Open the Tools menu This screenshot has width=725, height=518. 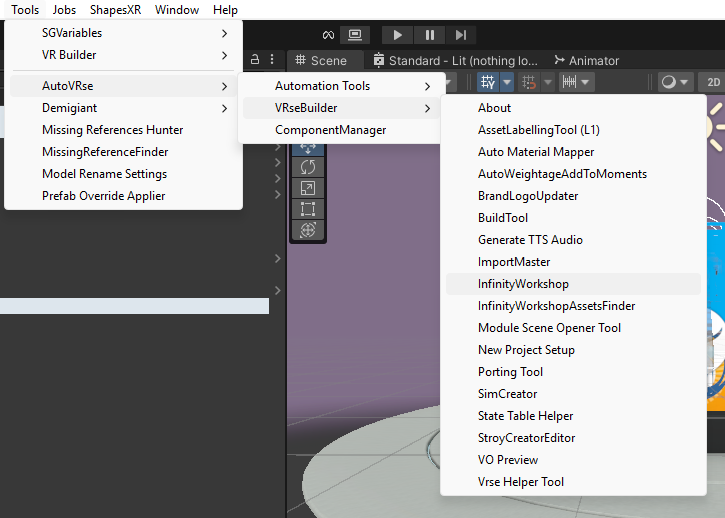coord(25,10)
